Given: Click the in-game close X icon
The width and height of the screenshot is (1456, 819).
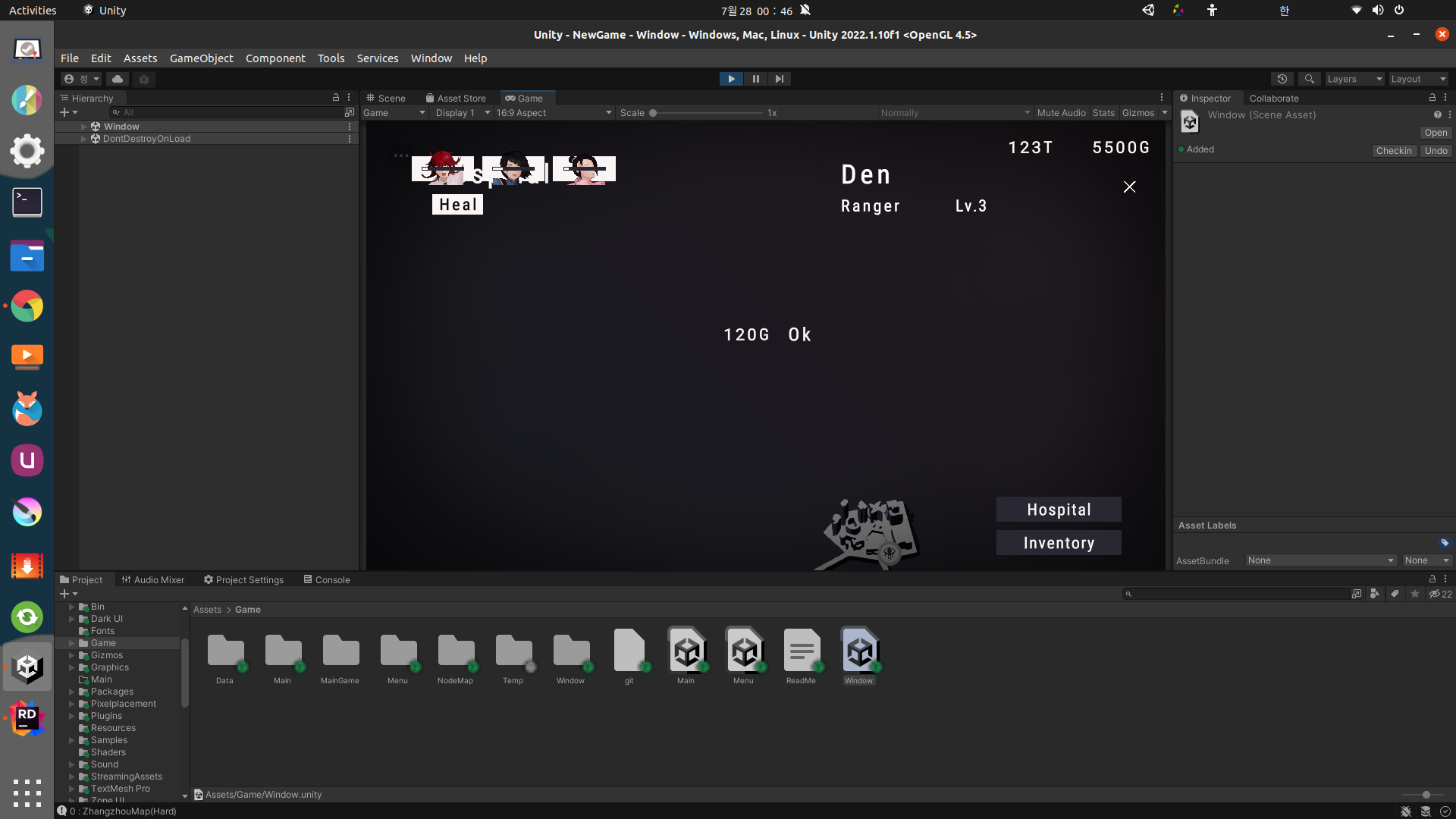Looking at the screenshot, I should click(1129, 187).
